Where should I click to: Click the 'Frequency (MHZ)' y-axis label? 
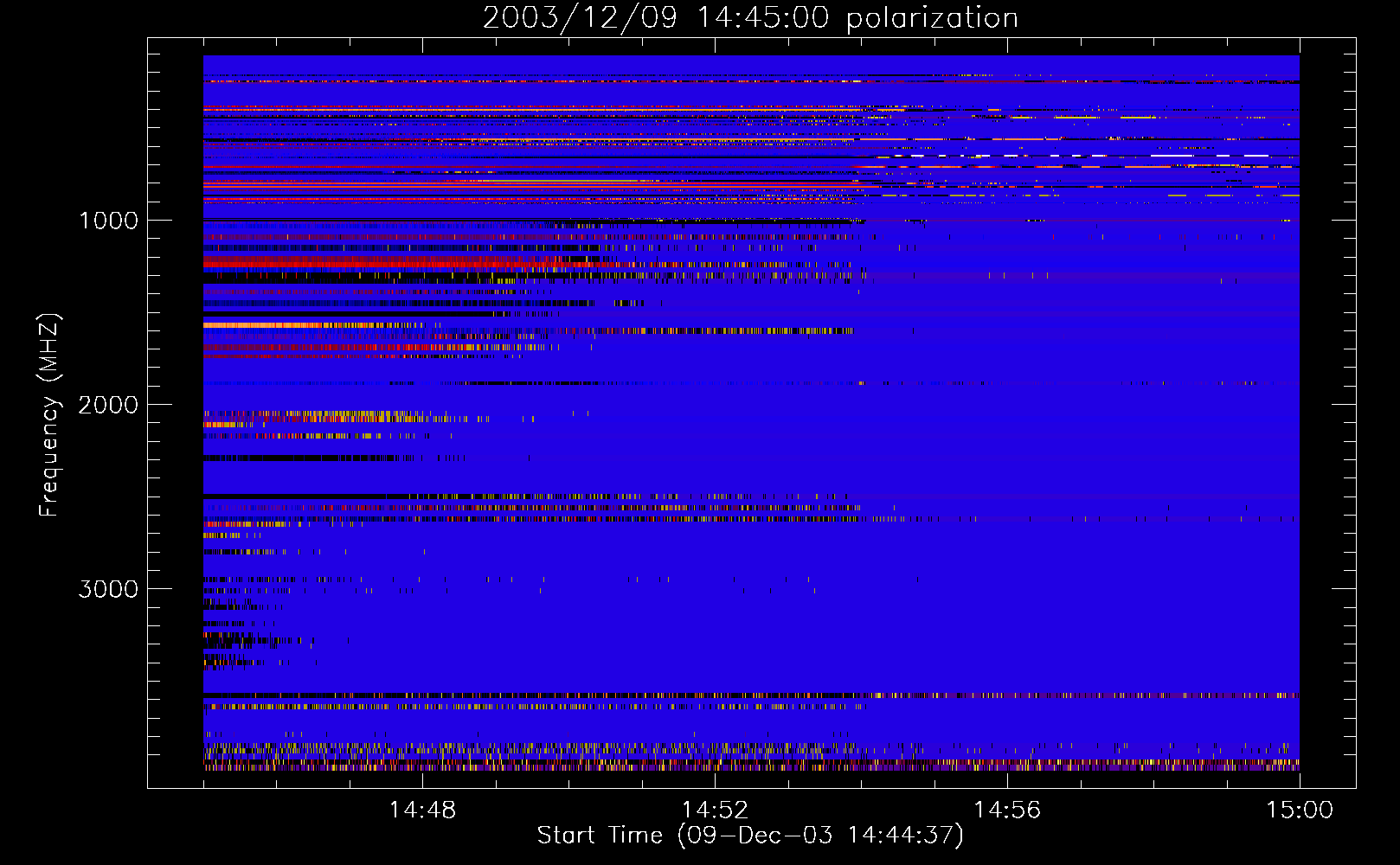[x=49, y=415]
